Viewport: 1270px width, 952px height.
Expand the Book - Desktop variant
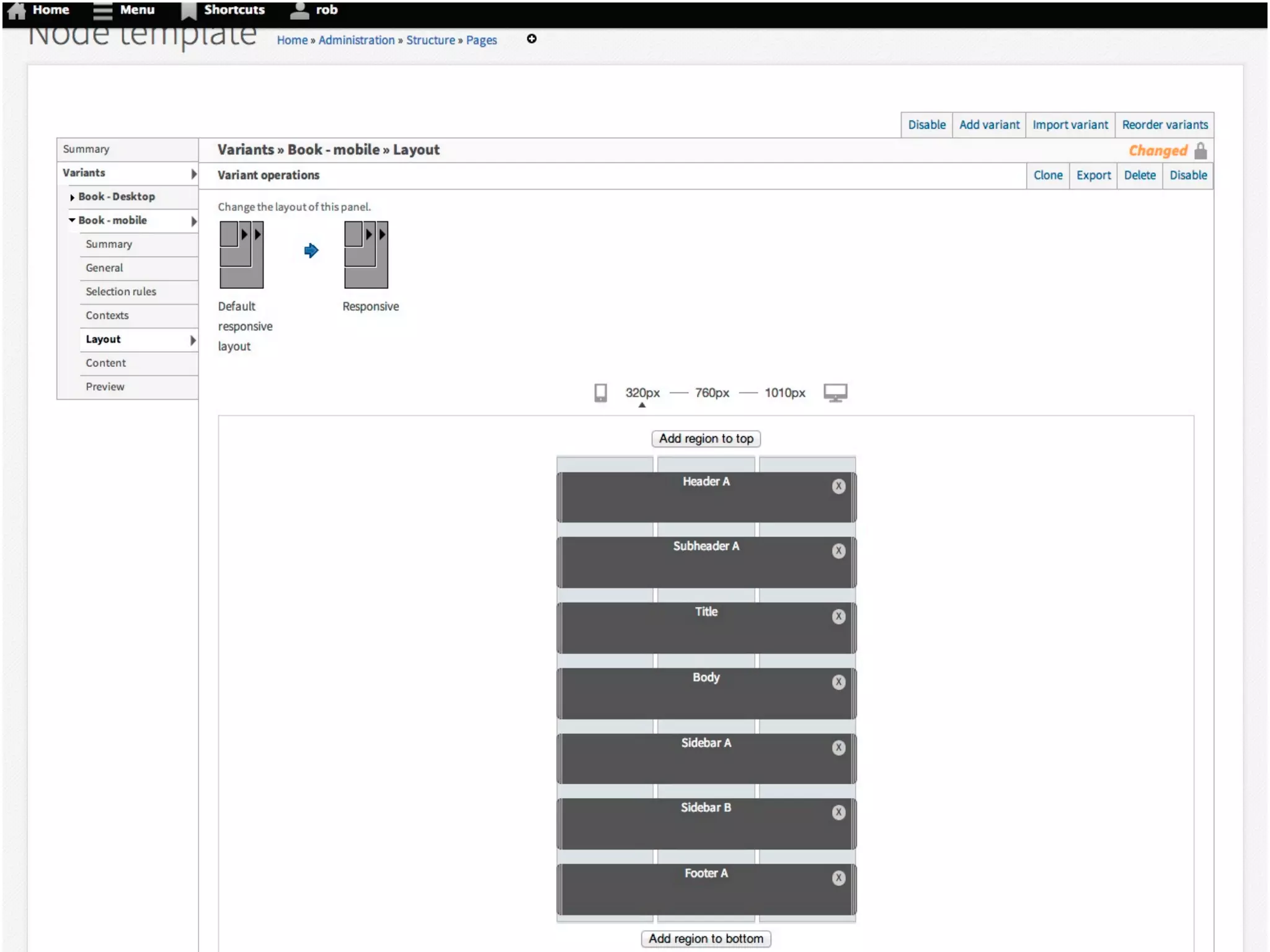[x=73, y=197]
